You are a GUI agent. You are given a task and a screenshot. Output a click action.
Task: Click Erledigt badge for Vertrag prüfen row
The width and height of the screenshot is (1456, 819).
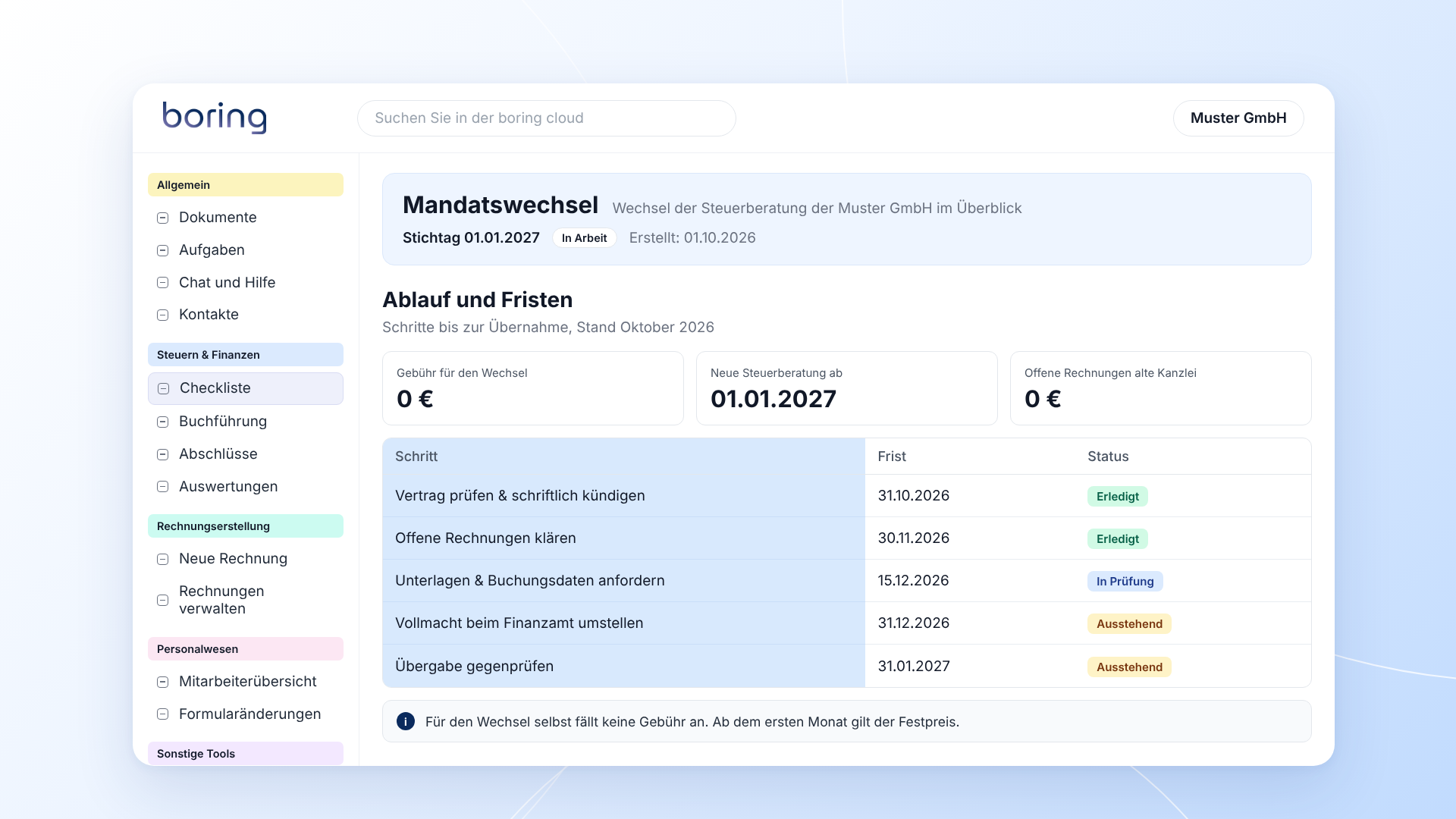(x=1118, y=497)
